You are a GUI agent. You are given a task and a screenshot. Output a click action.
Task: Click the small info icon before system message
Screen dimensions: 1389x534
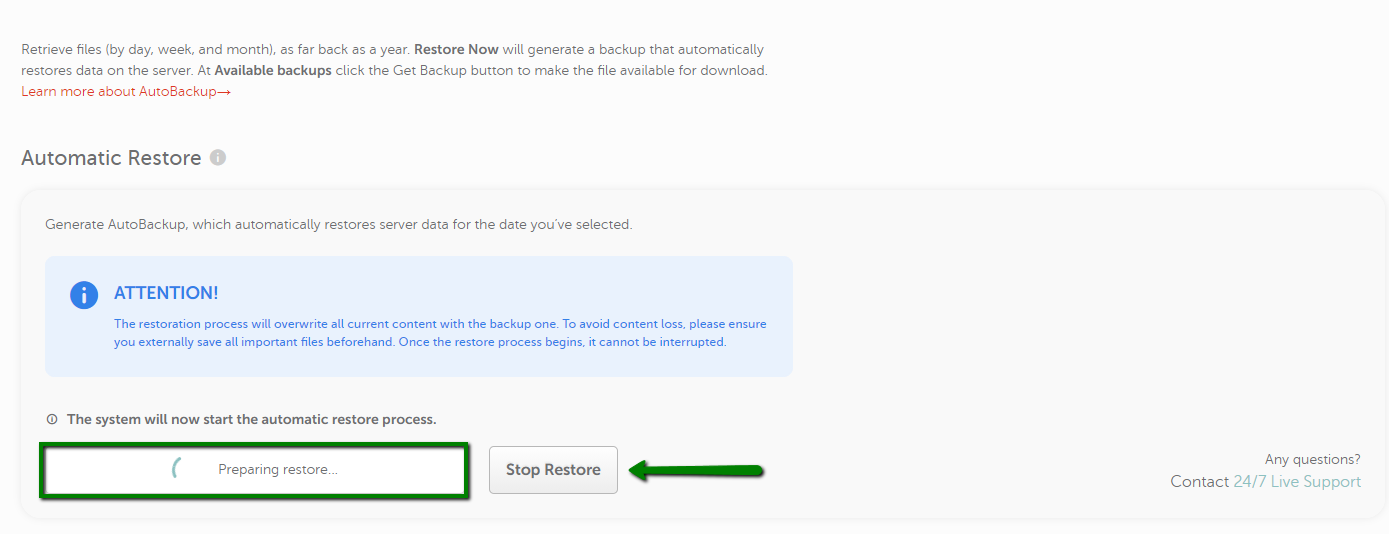pos(52,420)
